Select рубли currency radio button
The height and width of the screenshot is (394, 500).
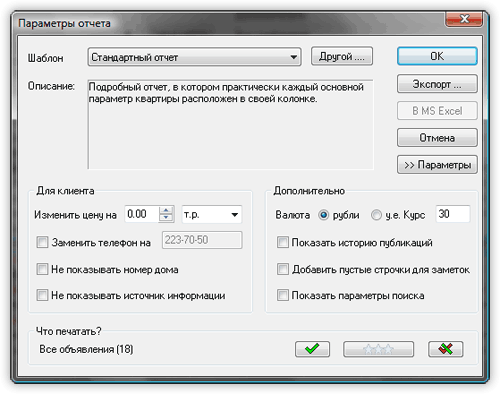tap(323, 215)
